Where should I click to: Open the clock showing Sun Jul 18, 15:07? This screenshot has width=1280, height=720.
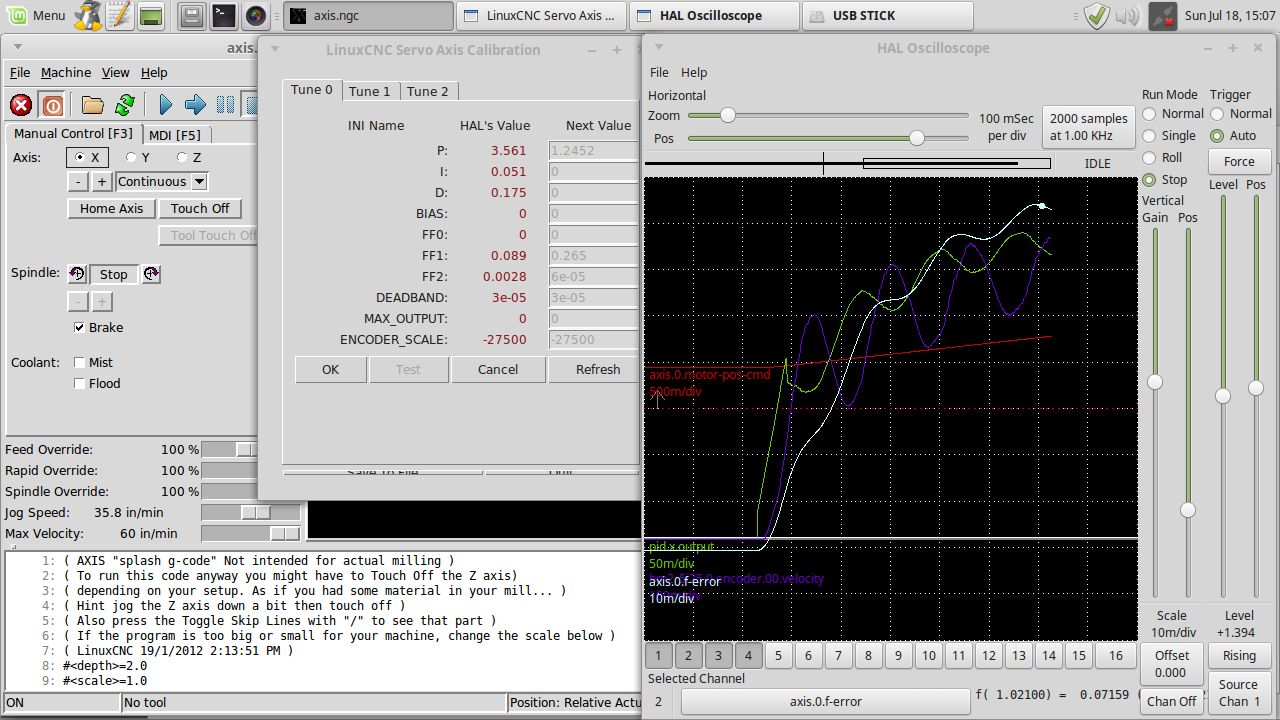point(1229,15)
